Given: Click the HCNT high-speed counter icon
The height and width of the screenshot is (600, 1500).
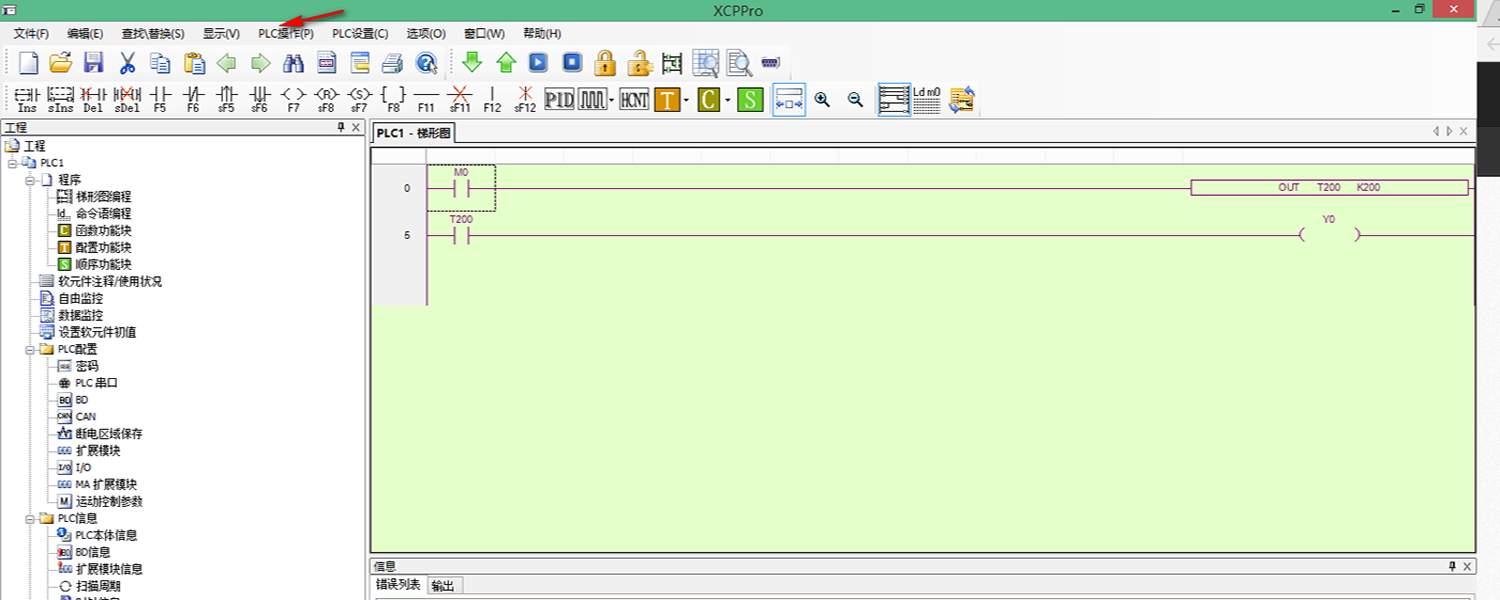Looking at the screenshot, I should 633,99.
